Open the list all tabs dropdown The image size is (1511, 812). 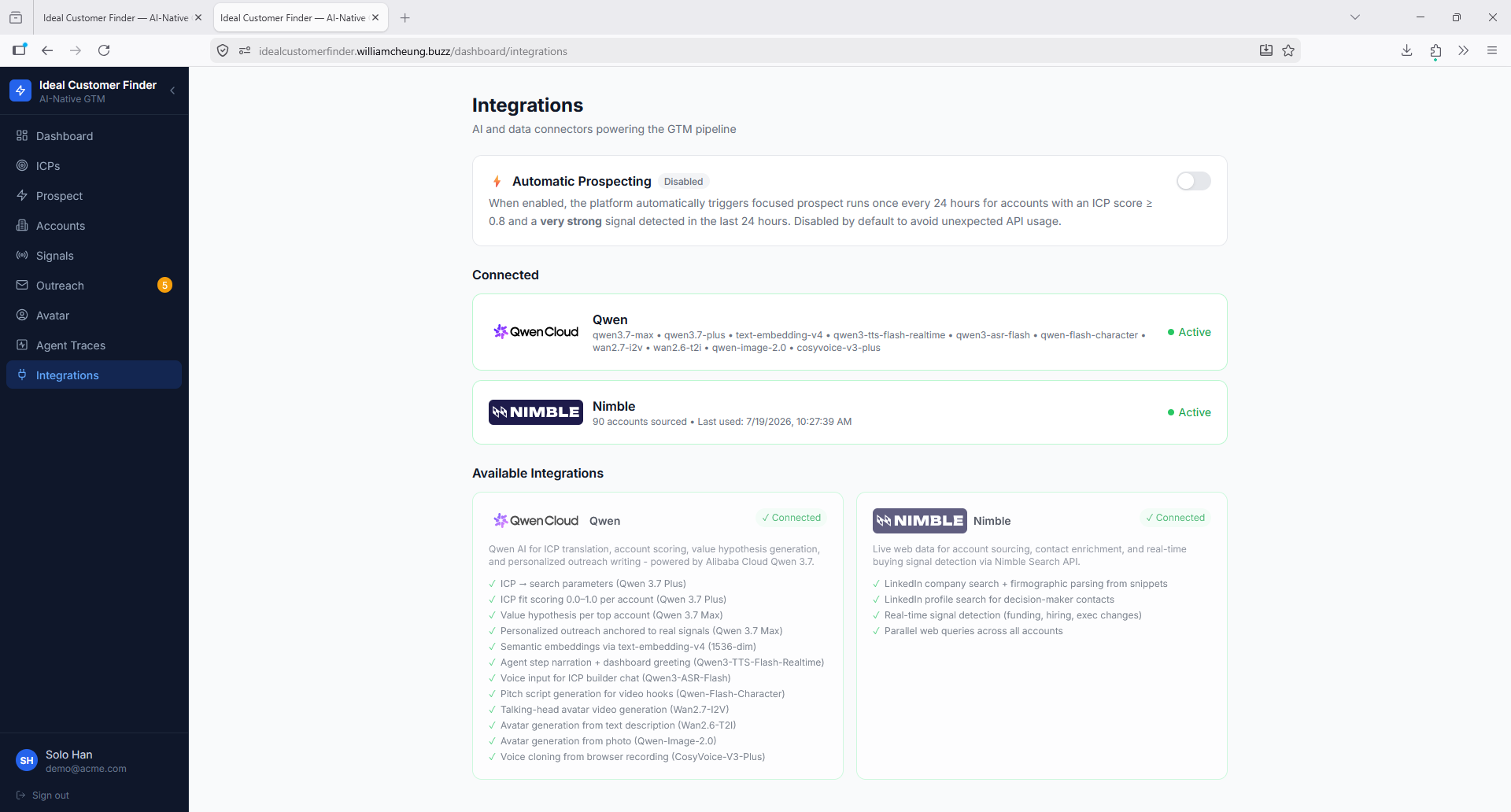click(1355, 17)
